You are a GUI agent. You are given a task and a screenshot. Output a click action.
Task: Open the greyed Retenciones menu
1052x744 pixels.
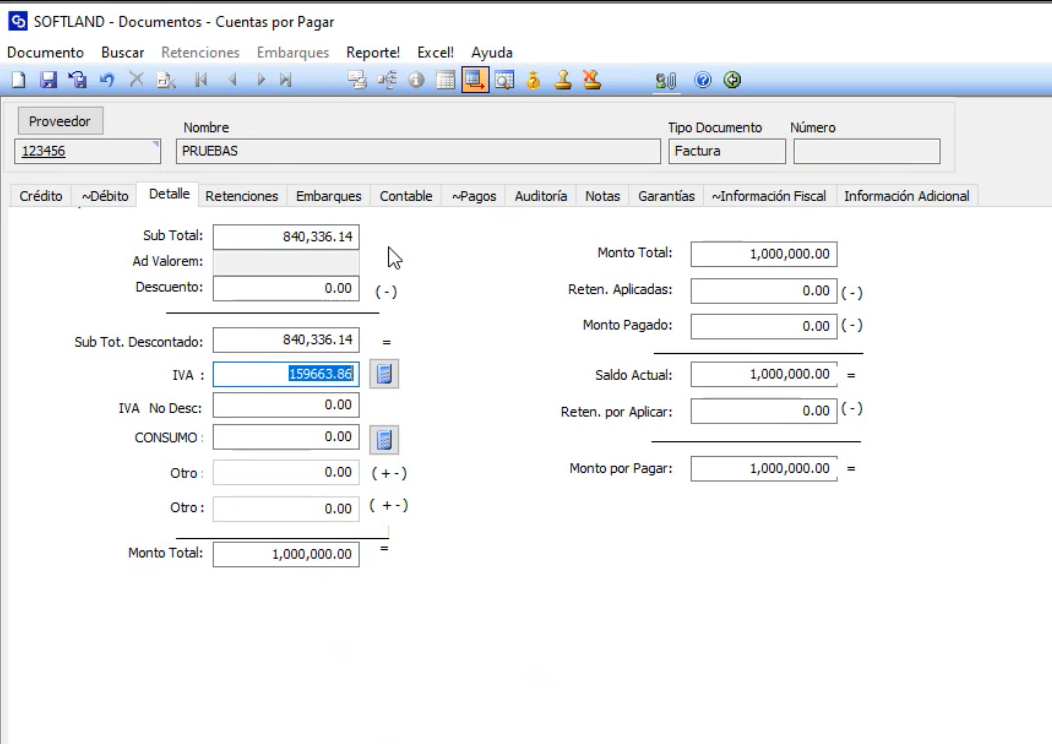[x=200, y=52]
